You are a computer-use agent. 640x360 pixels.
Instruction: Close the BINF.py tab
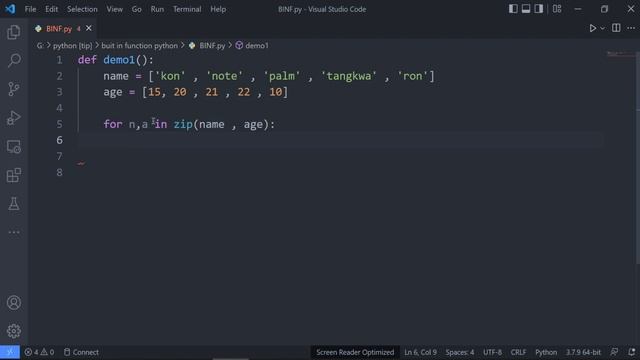coord(89,29)
